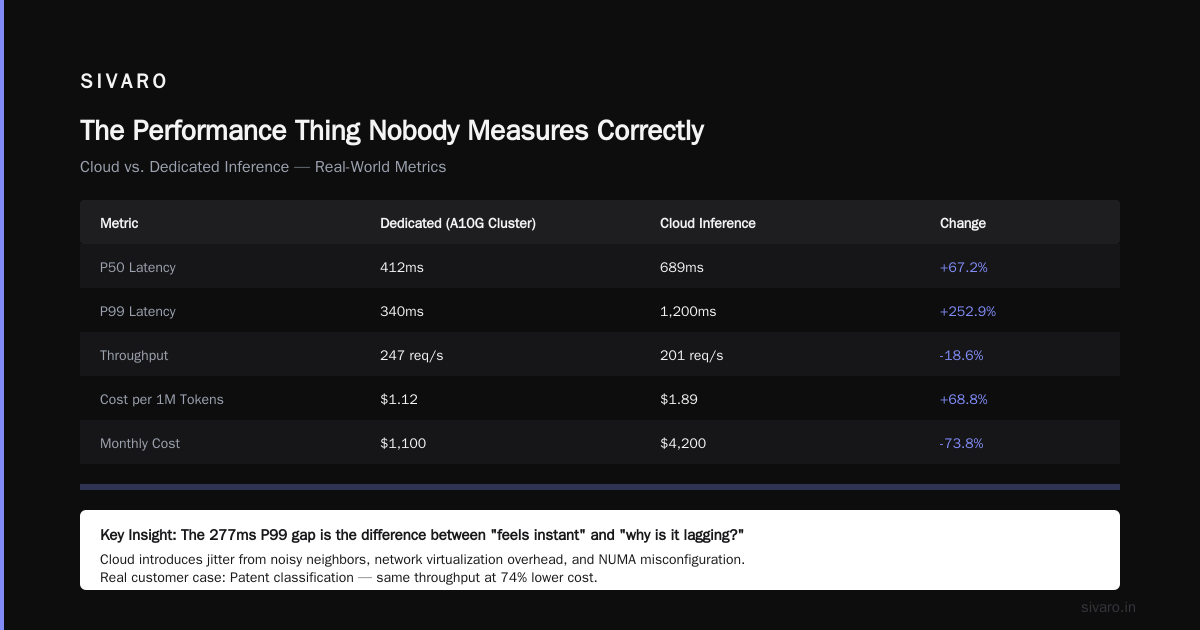Screen dimensions: 1200x630
Task: Click the 689ms cloud P50 value
Action: [682, 267]
